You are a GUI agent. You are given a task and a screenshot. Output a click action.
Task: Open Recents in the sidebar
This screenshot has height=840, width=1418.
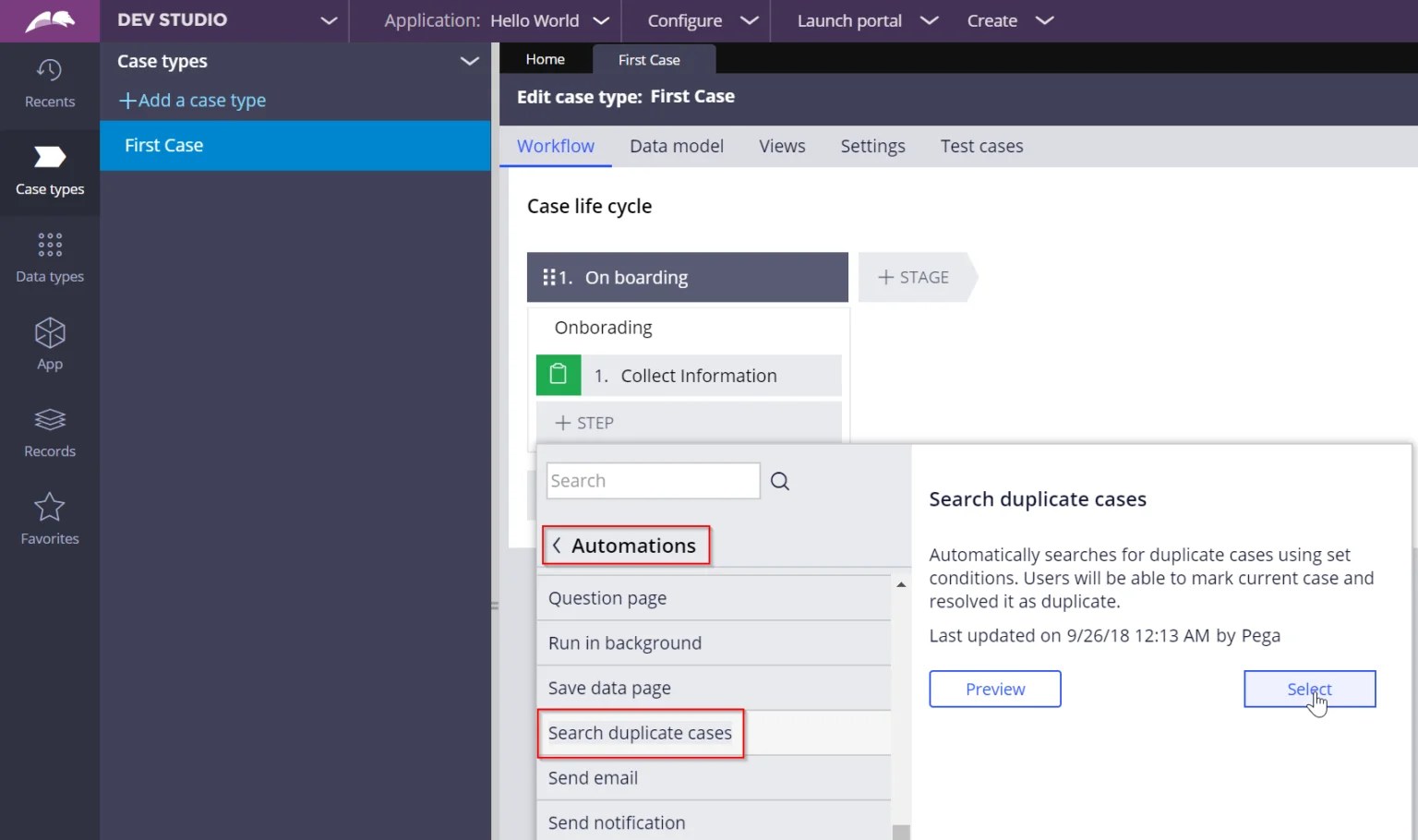tap(50, 83)
